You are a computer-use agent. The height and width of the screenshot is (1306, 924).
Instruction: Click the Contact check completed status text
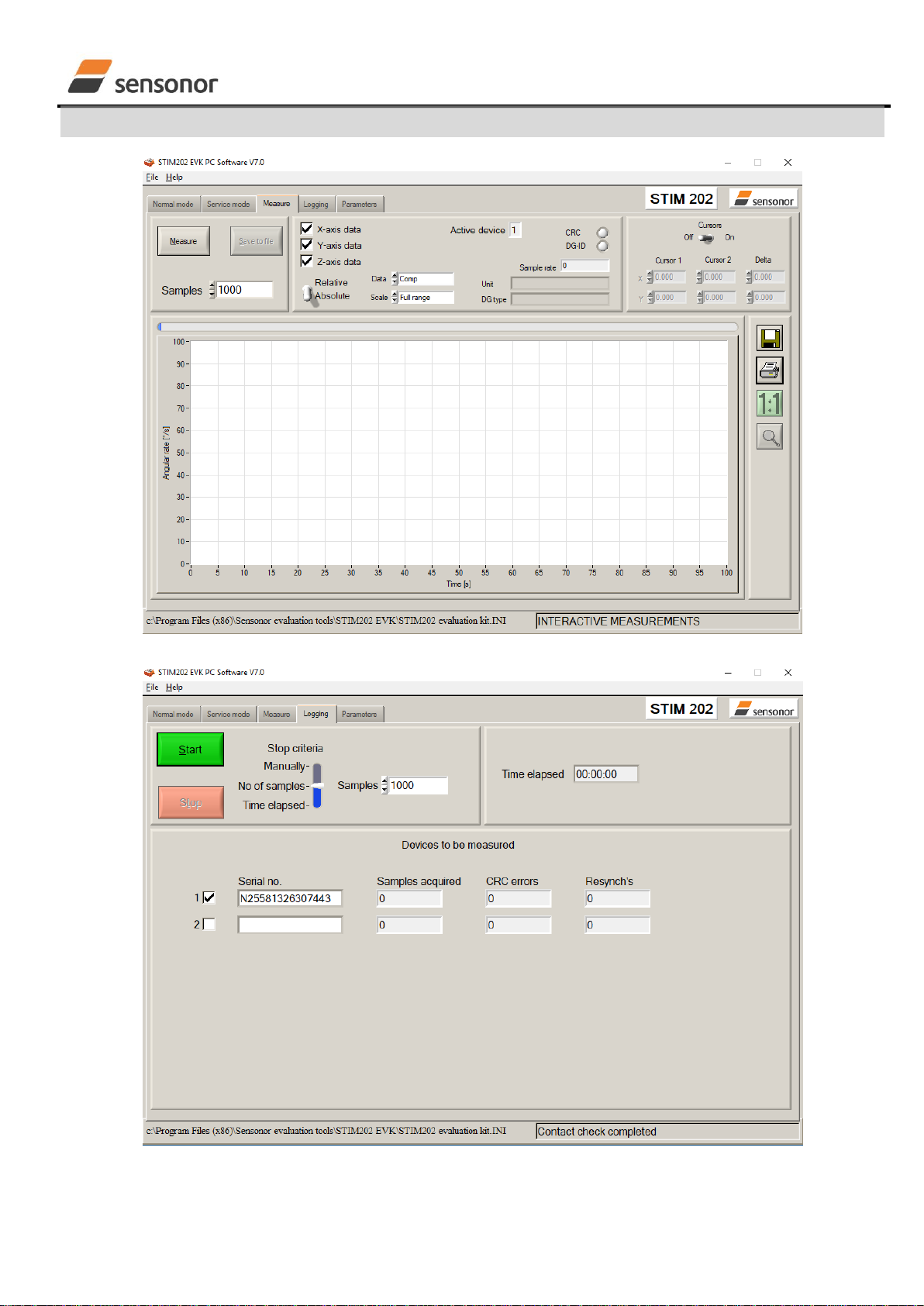click(x=597, y=1132)
